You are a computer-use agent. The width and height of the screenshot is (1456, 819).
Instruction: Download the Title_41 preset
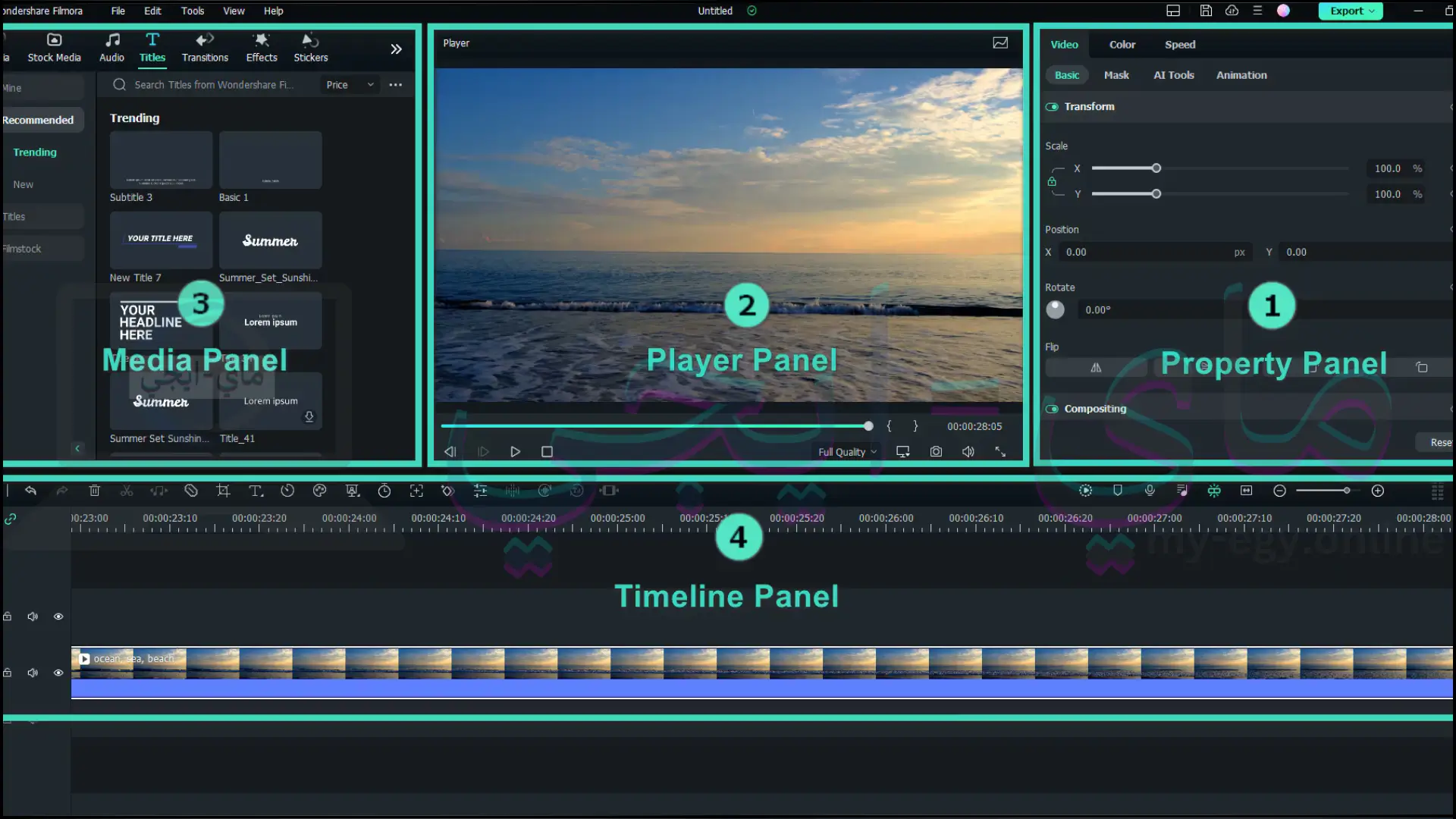[x=309, y=417]
